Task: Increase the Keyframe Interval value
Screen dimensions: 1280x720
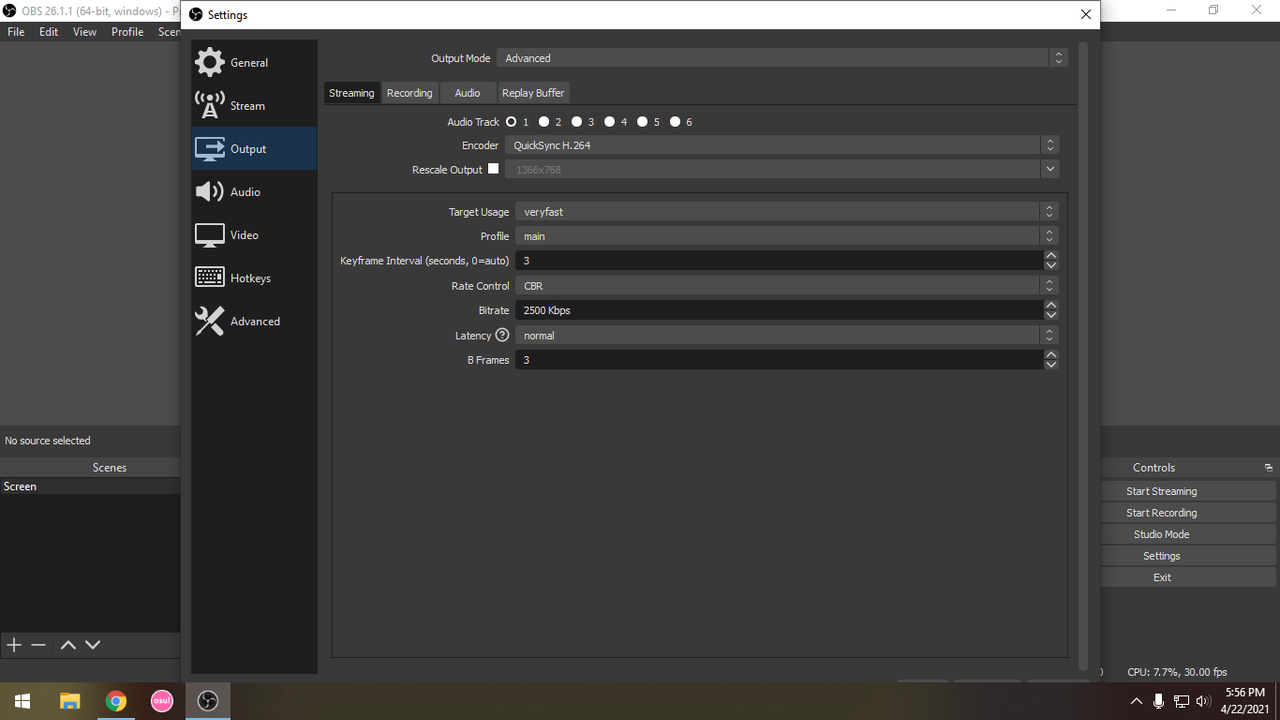Action: point(1051,256)
